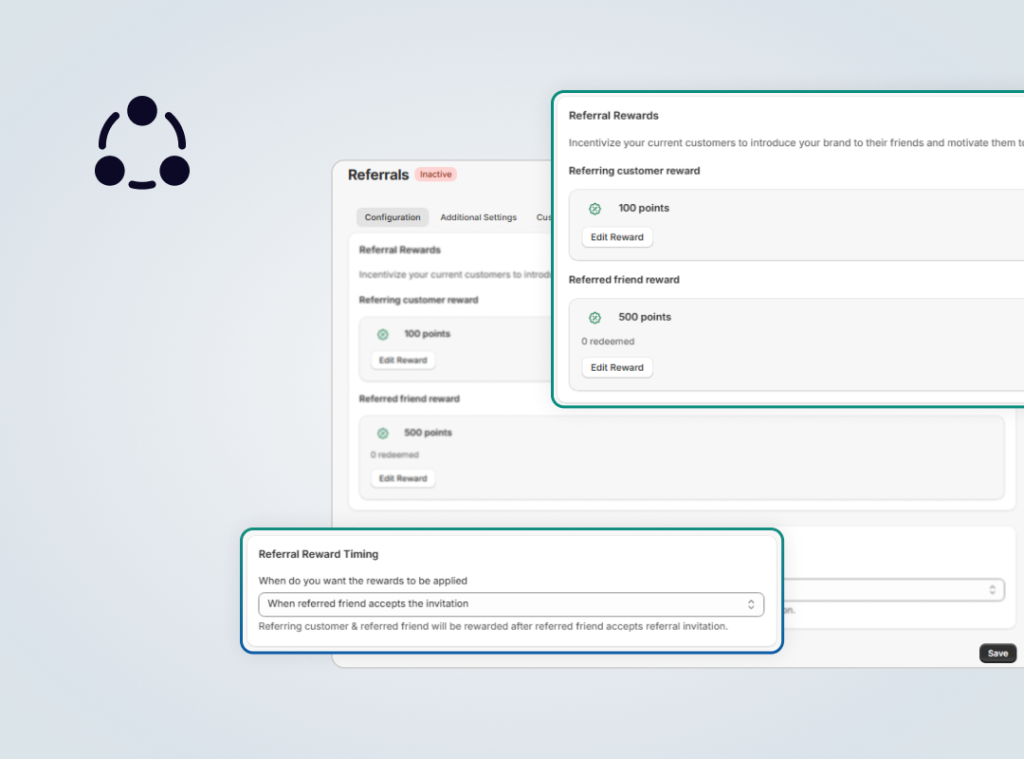The image size is (1024, 759).
Task: Save the referral settings
Action: coord(997,653)
